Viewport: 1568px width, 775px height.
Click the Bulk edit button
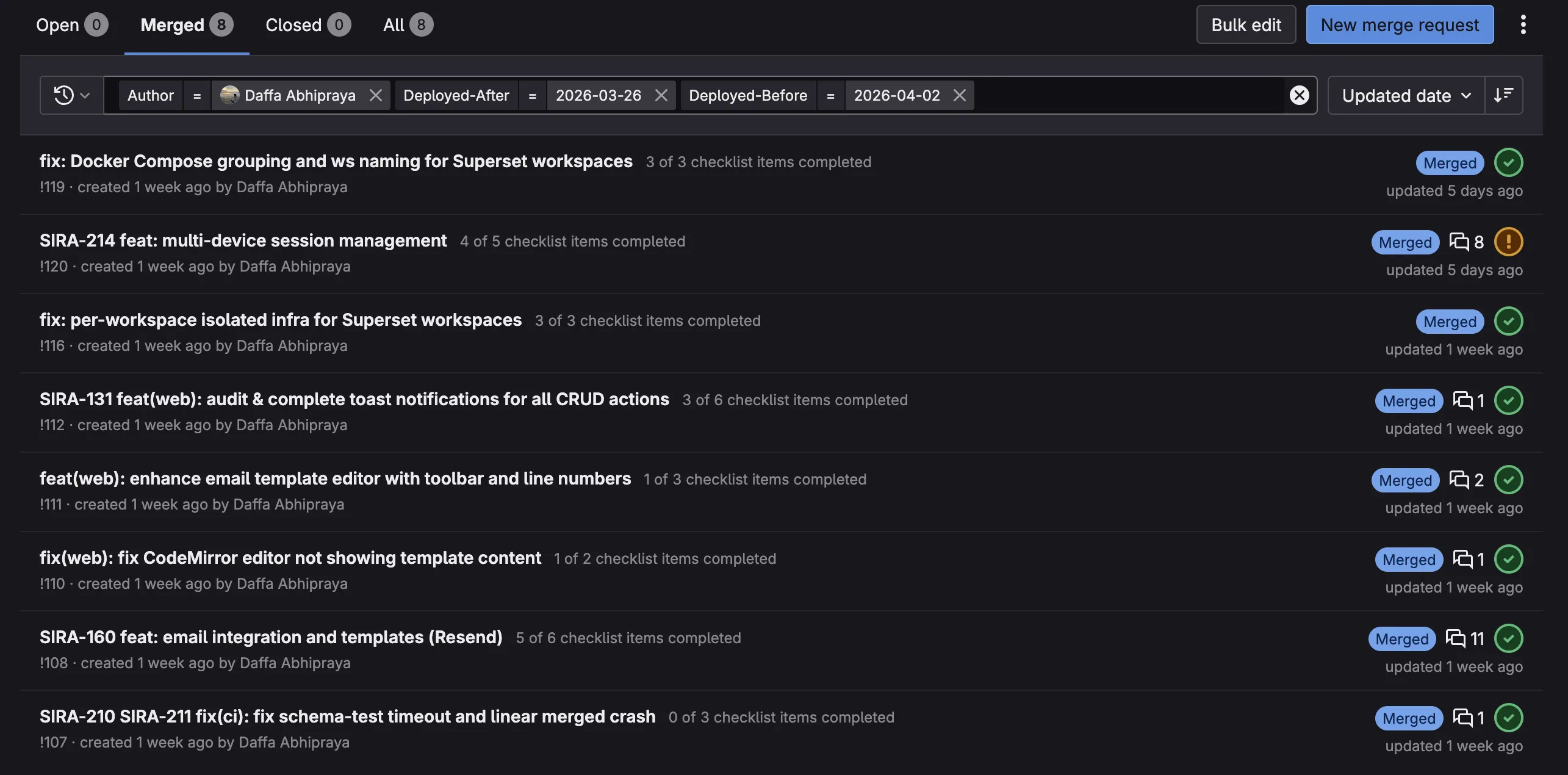(x=1245, y=25)
